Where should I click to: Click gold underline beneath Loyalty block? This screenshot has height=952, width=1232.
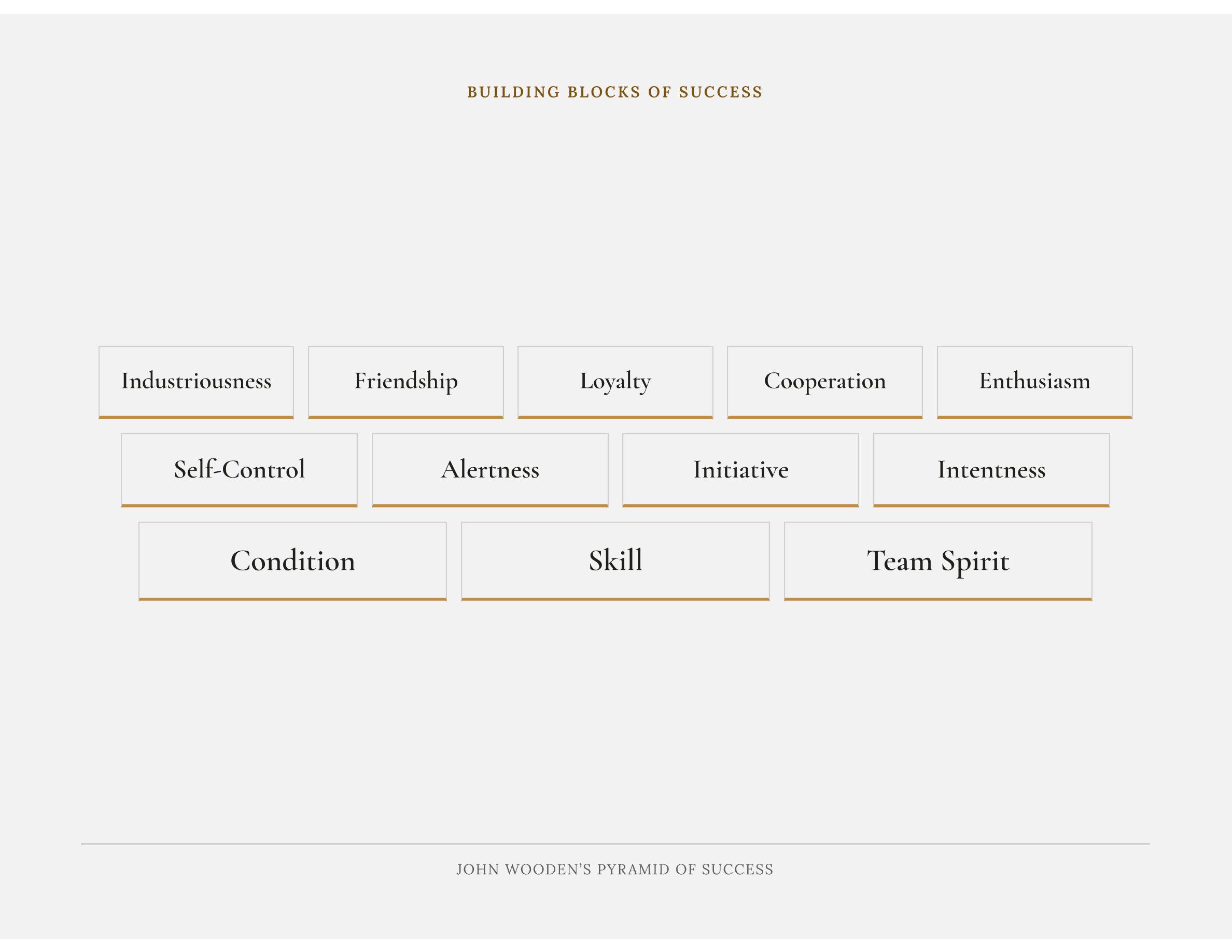(x=615, y=417)
